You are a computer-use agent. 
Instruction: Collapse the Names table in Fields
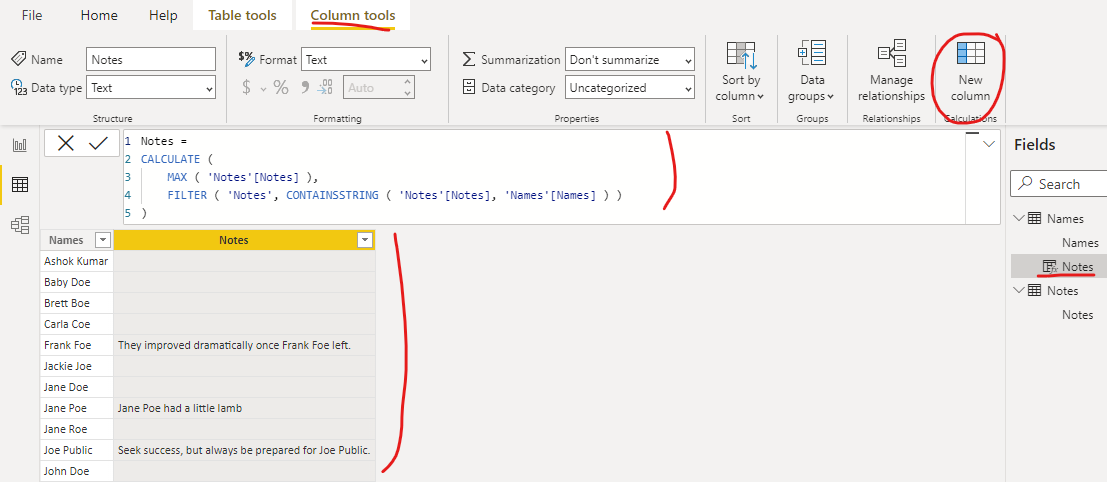pos(1019,219)
